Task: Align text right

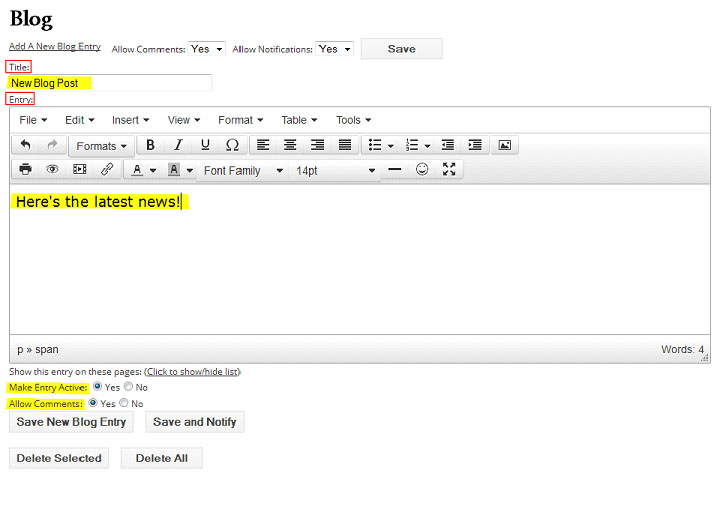Action: pyautogui.click(x=317, y=145)
